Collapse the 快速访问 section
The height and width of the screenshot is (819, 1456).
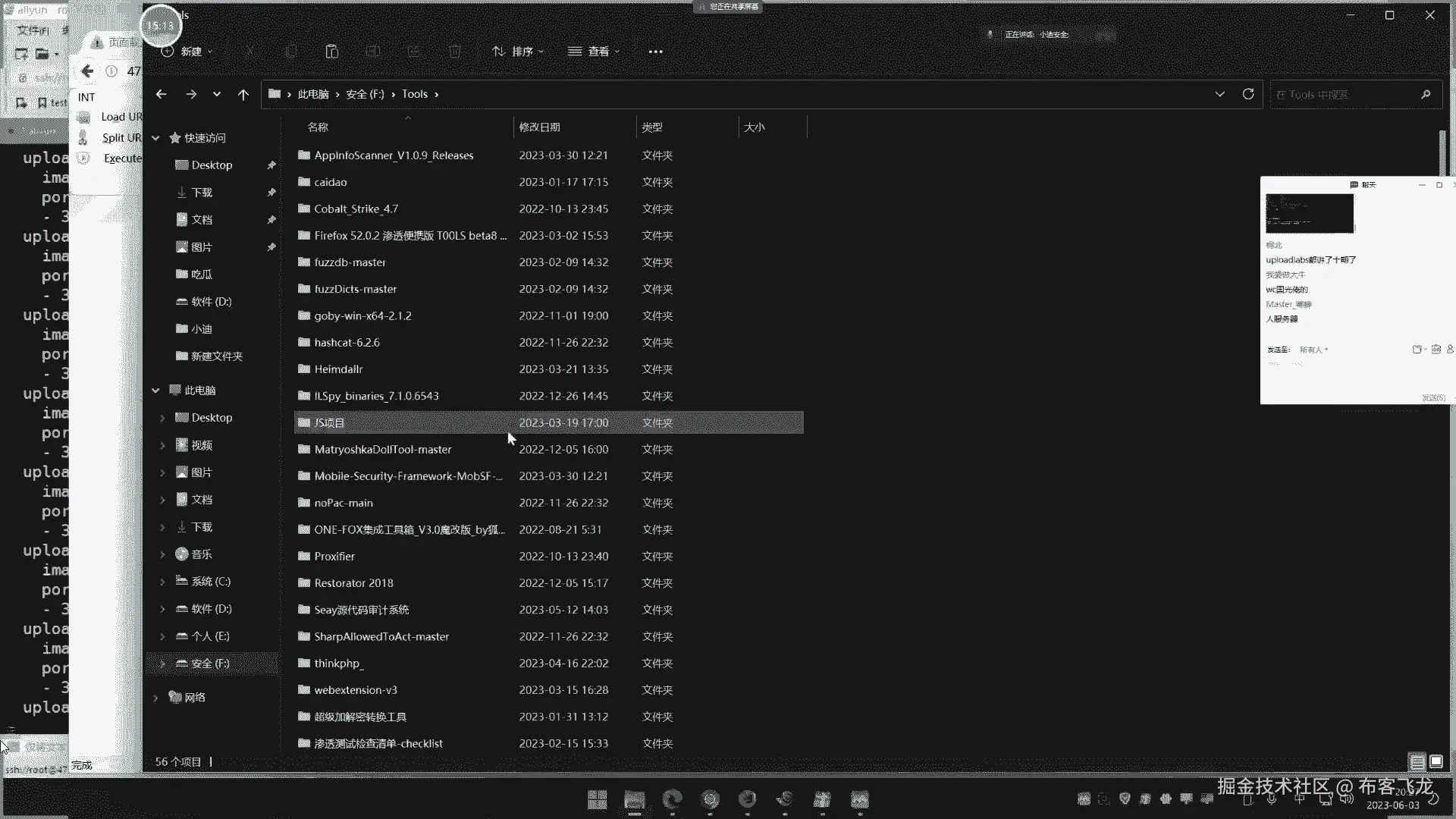pyautogui.click(x=155, y=138)
